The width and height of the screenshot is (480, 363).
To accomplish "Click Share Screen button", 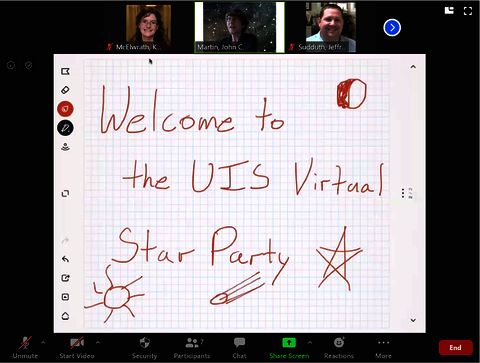I will pyautogui.click(x=289, y=348).
